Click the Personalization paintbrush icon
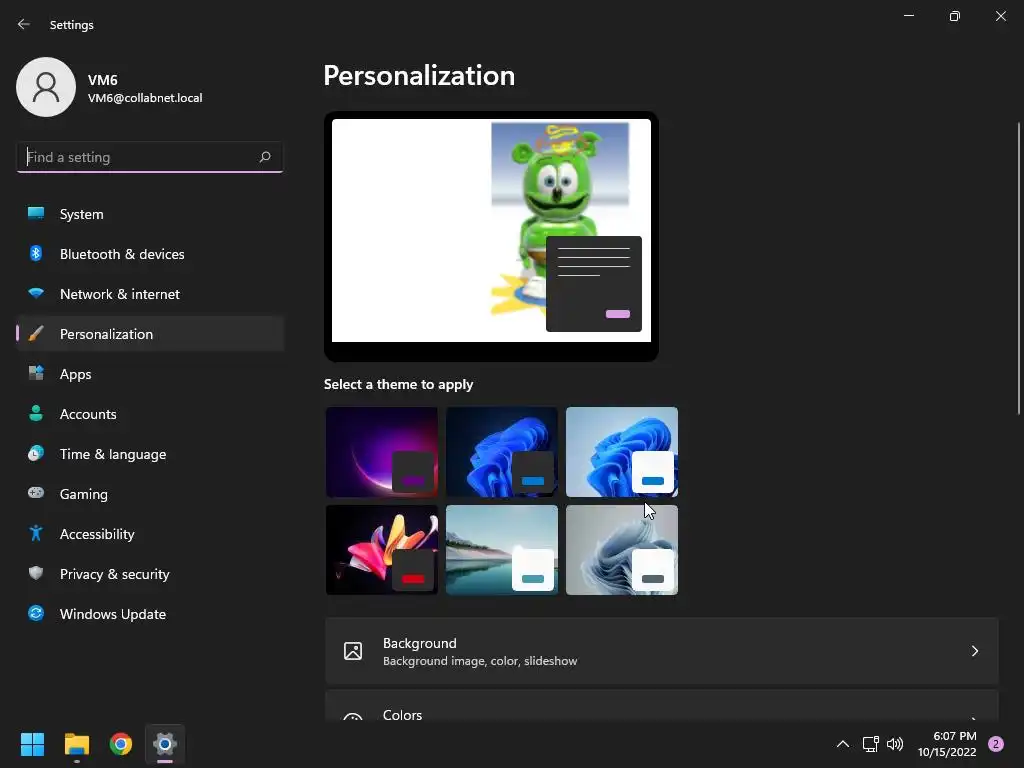Screen dimensions: 1024x768 point(36,334)
